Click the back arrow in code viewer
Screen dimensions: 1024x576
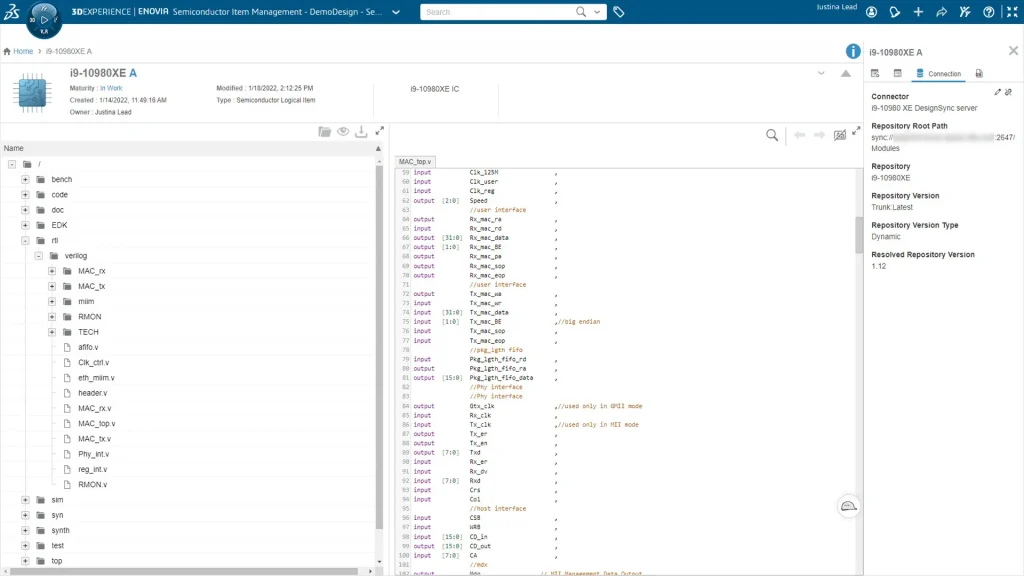pos(799,135)
